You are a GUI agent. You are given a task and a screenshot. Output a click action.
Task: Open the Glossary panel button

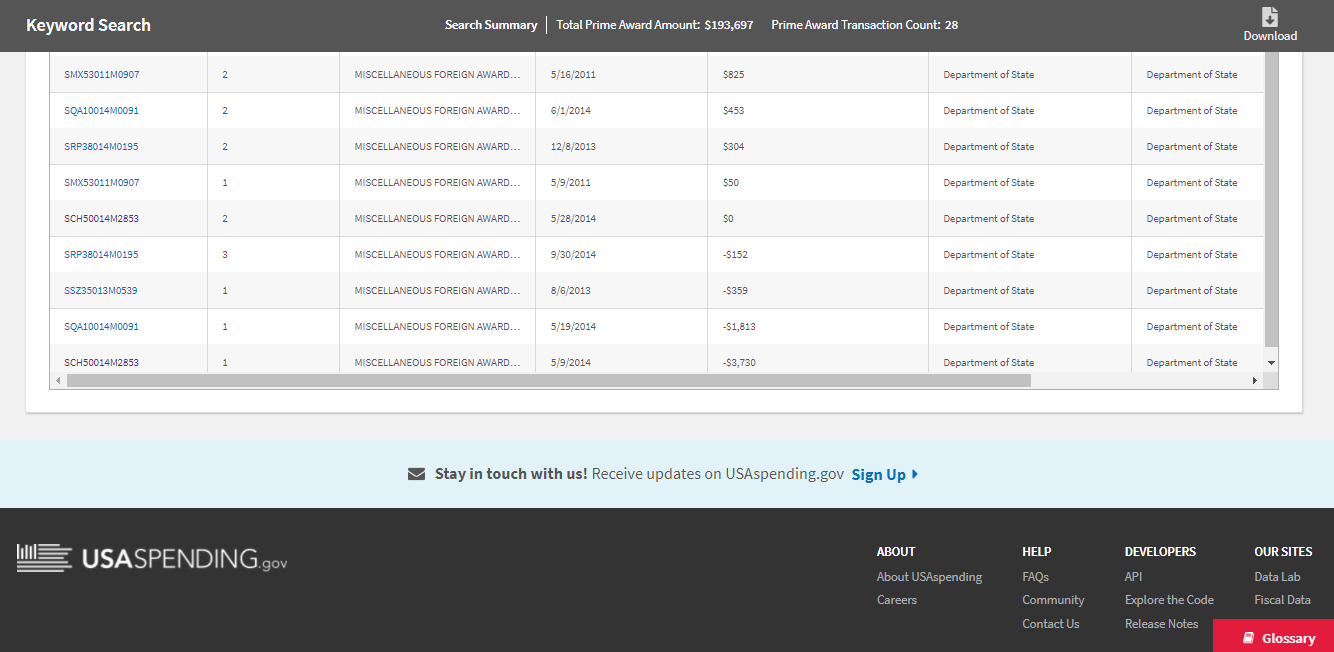(x=1273, y=637)
